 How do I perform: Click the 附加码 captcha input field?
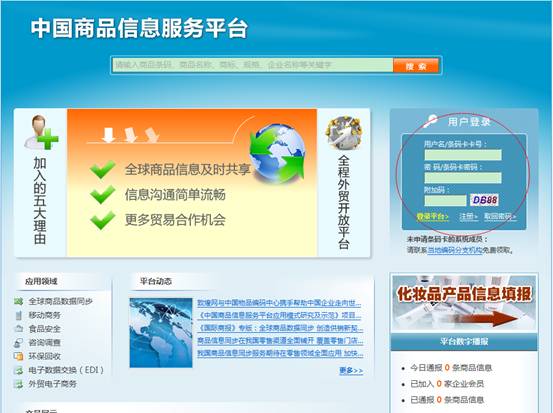pos(445,200)
